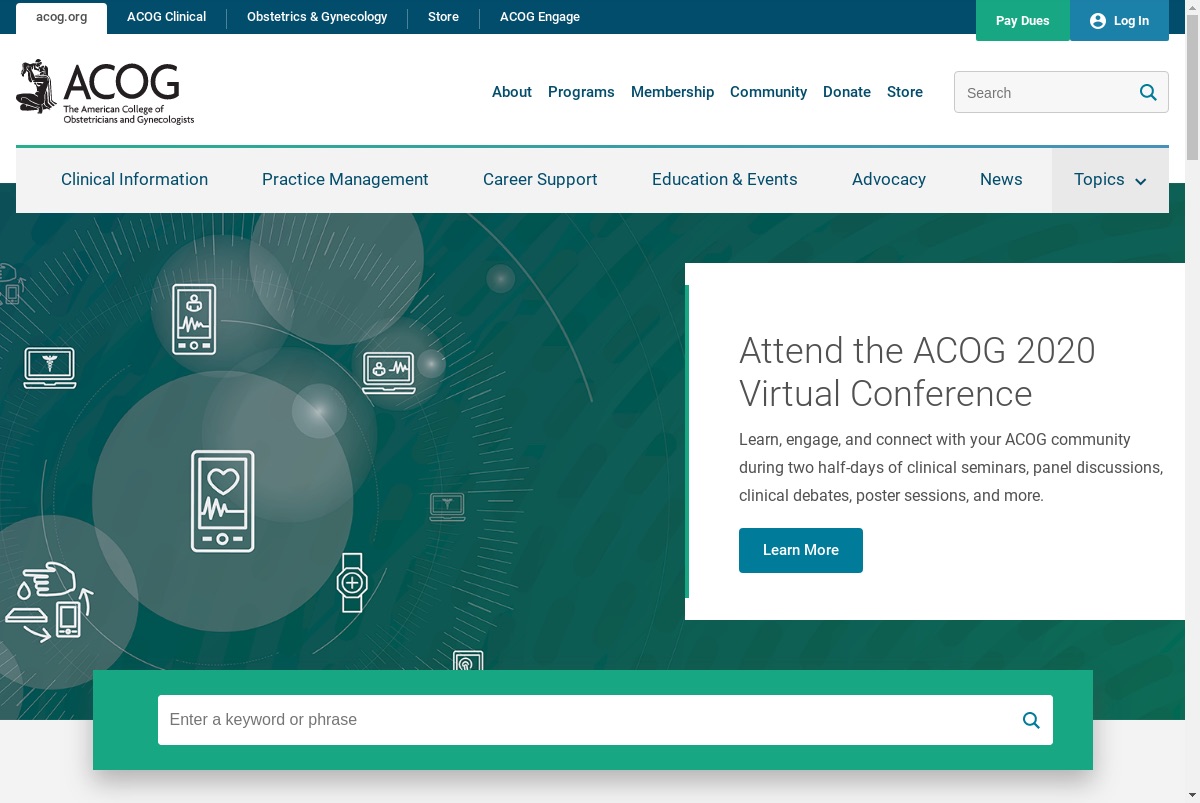Expand the Topics dropdown chevron
The height and width of the screenshot is (803, 1200).
point(1141,181)
